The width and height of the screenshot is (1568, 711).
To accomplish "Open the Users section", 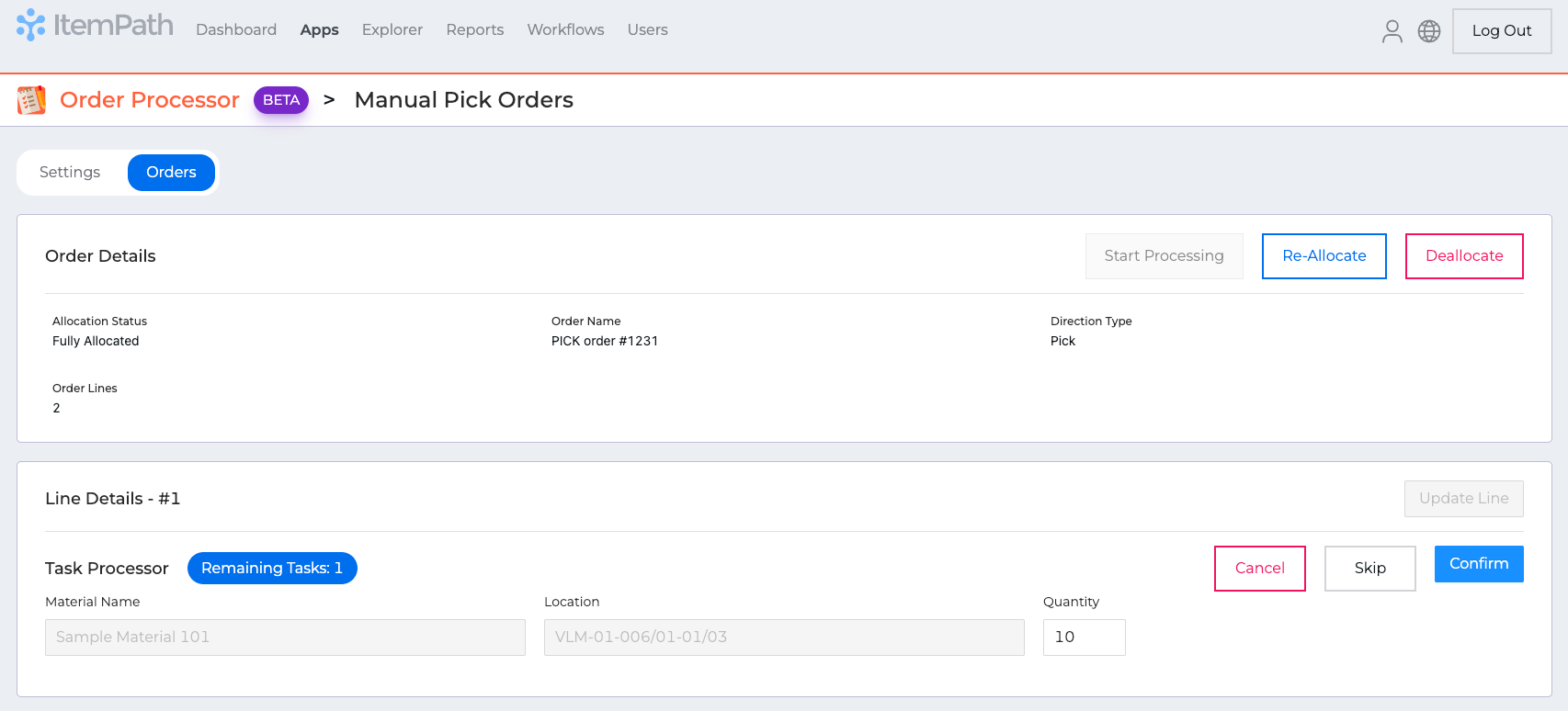I will pyautogui.click(x=648, y=29).
